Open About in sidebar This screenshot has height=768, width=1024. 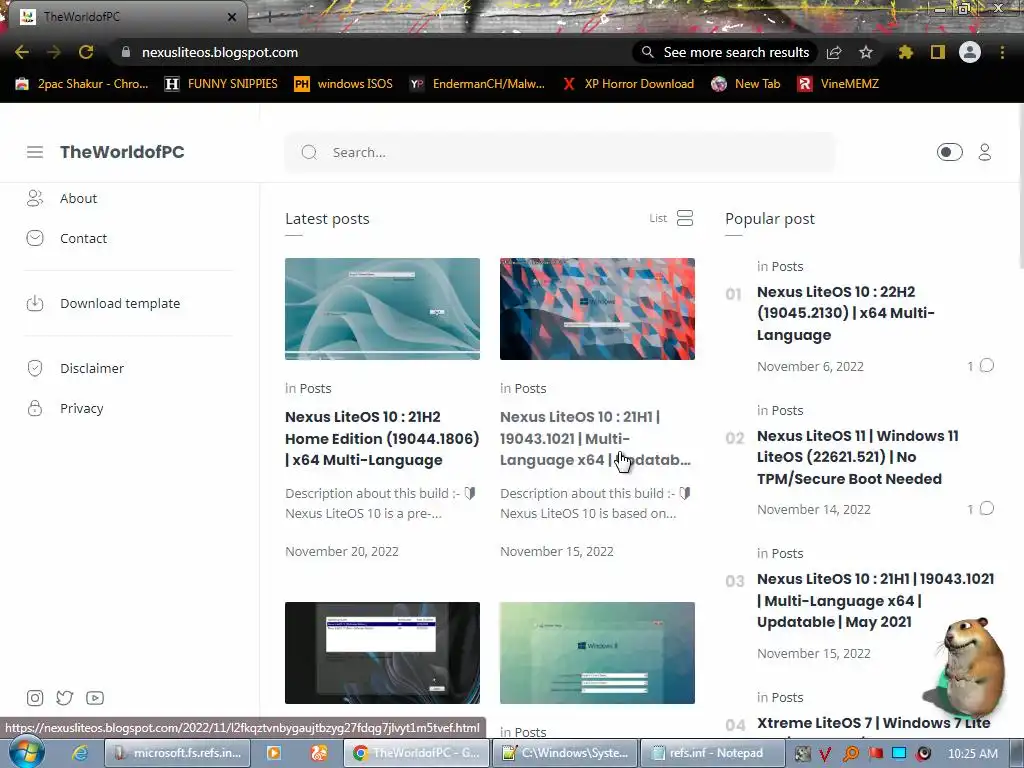(x=78, y=199)
